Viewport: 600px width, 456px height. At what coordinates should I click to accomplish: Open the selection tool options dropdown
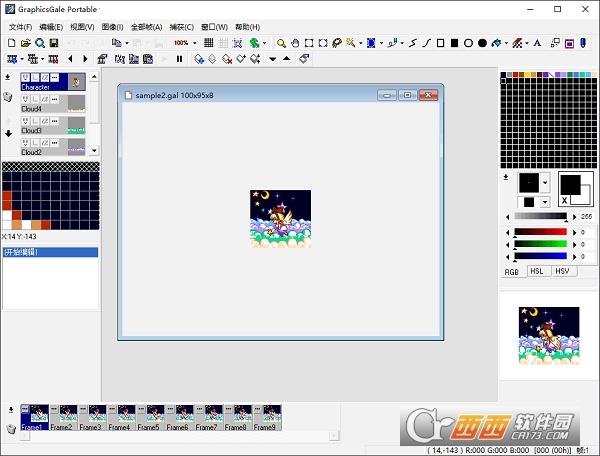point(381,43)
